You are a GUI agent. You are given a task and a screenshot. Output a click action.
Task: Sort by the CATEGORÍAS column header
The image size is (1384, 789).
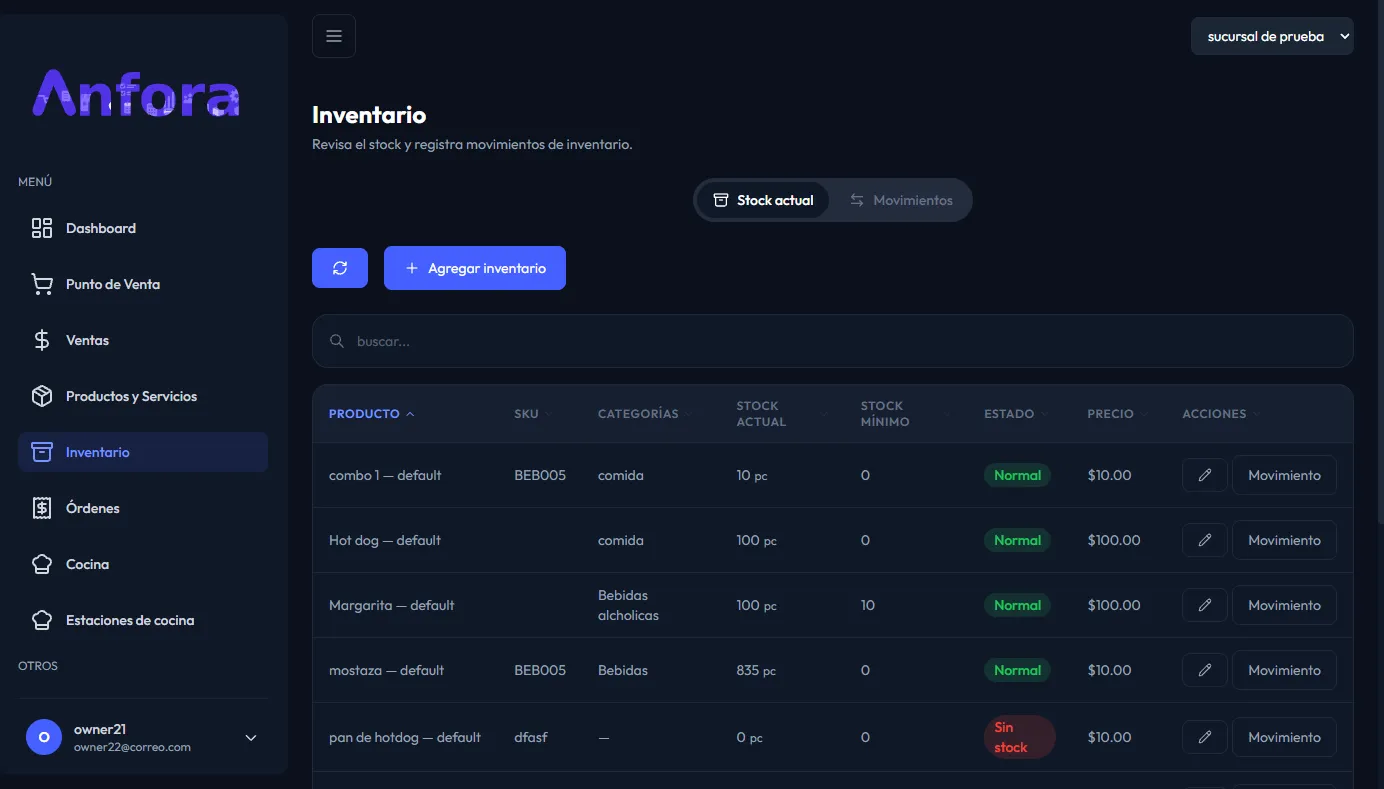point(645,414)
